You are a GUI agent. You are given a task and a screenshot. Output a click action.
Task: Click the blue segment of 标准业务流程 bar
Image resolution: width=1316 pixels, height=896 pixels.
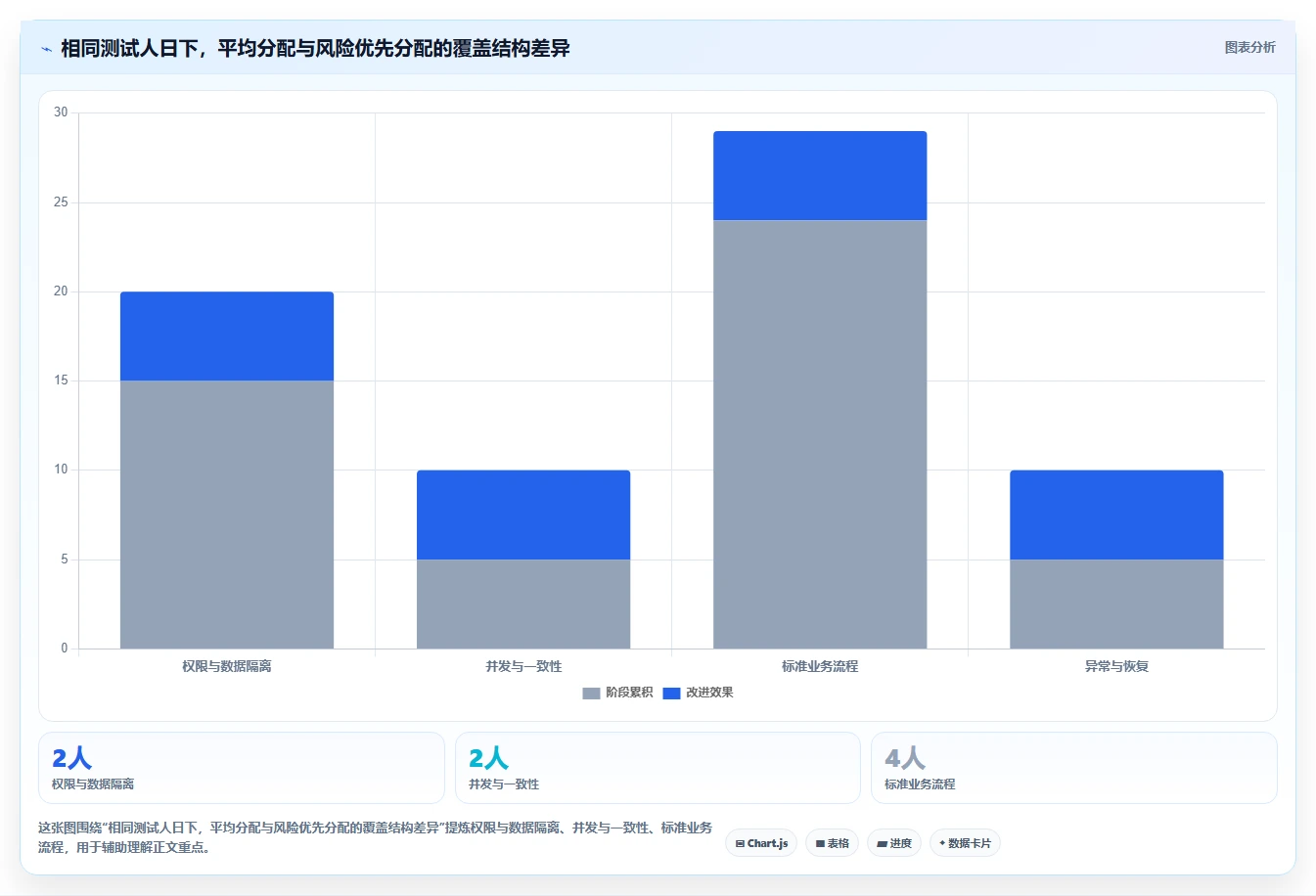[x=820, y=176]
